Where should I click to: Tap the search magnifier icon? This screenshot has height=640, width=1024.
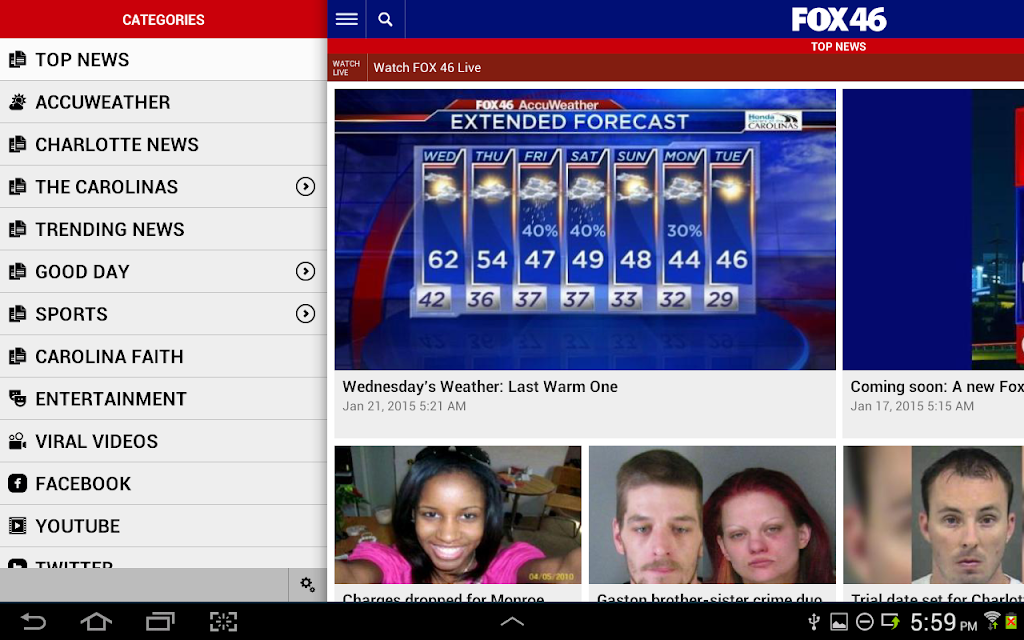point(386,19)
